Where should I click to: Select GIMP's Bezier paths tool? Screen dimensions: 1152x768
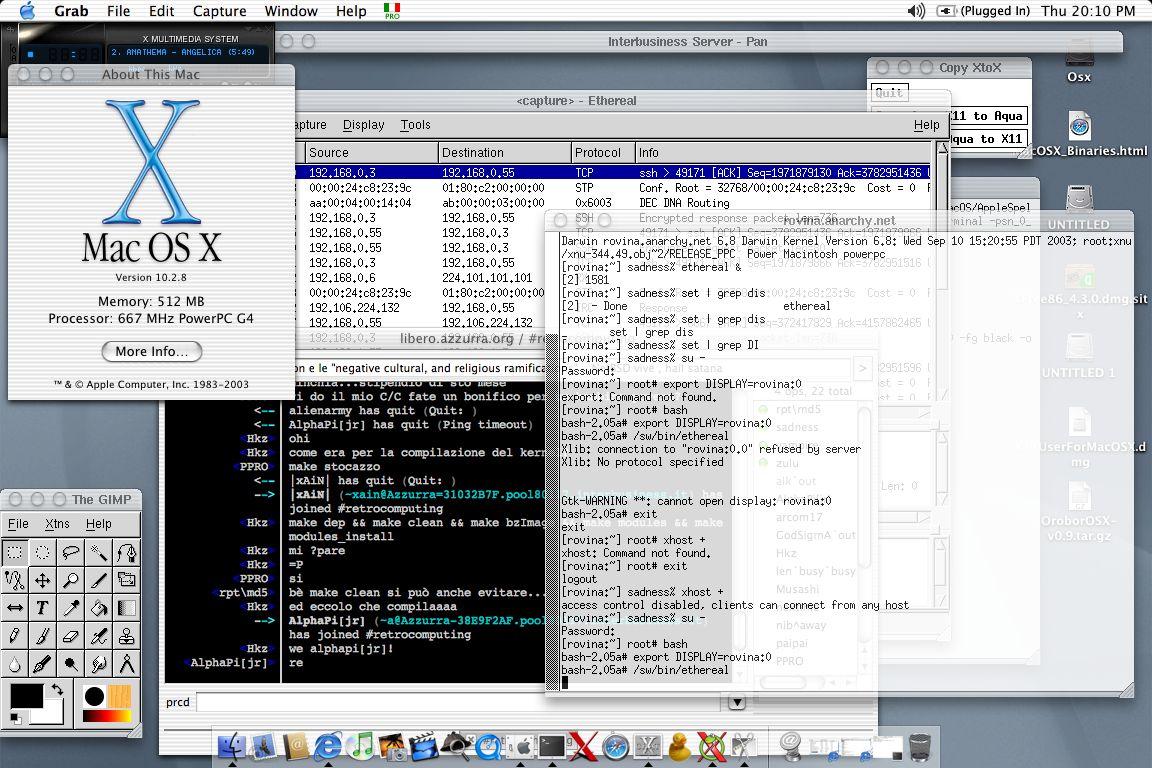126,553
